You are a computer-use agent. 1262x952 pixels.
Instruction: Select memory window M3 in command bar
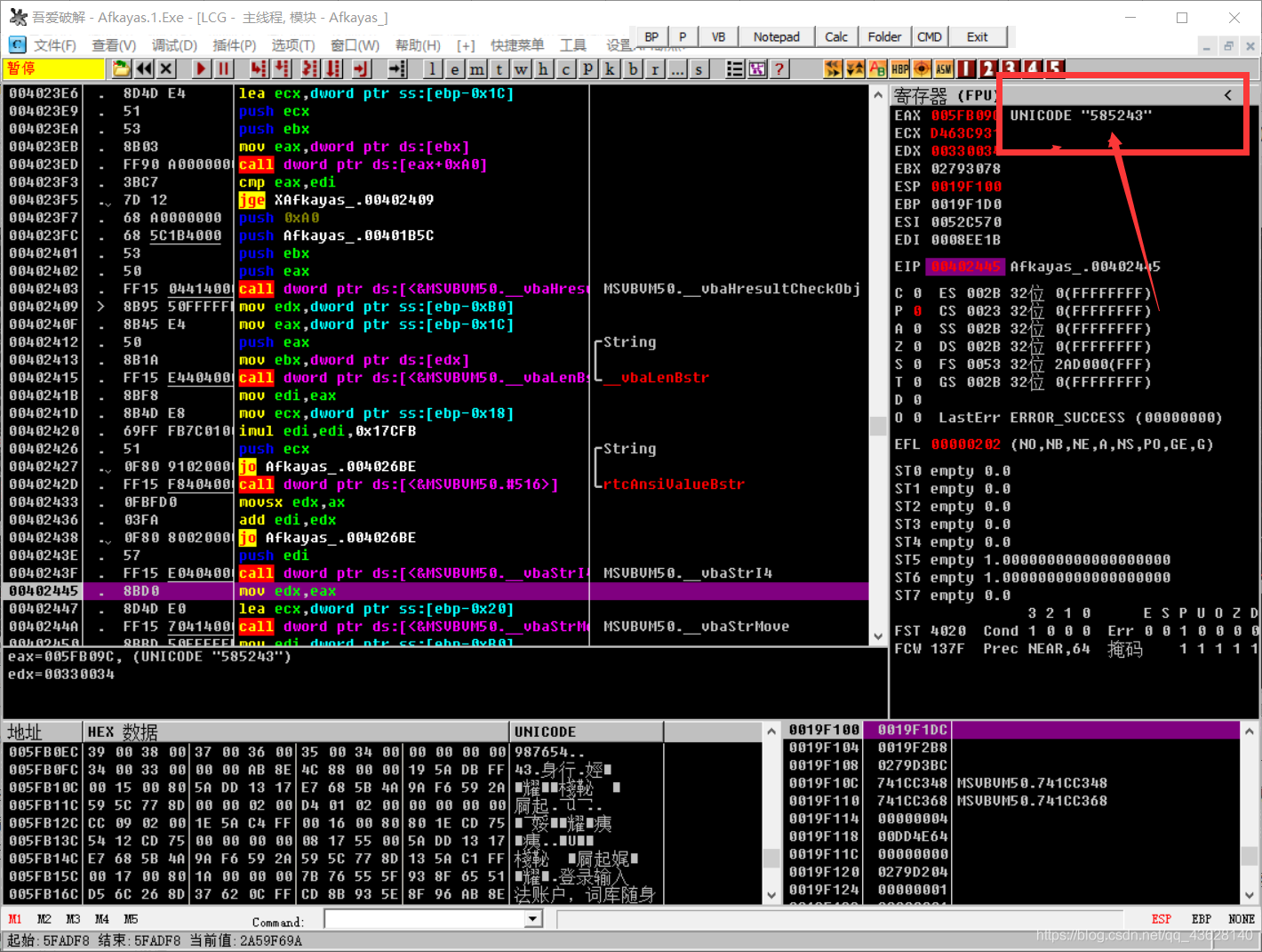(73, 919)
